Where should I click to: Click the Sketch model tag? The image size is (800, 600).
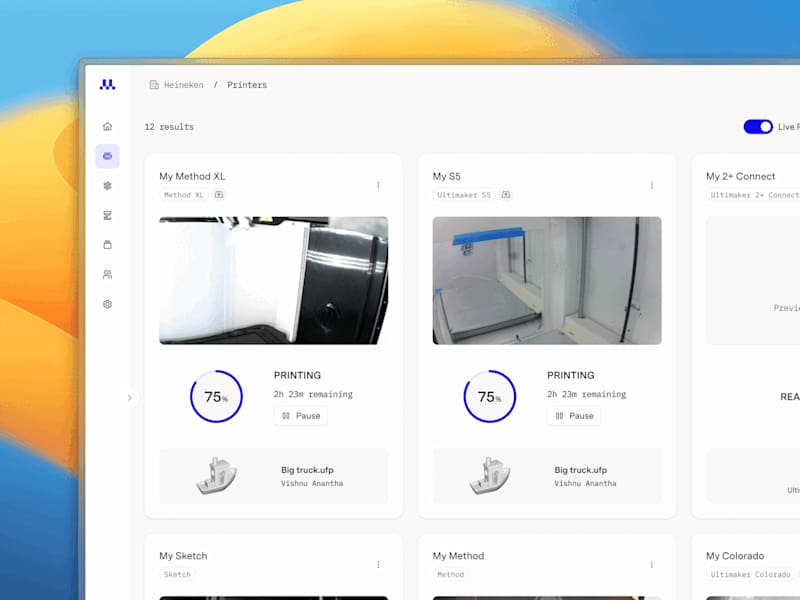pyautogui.click(x=177, y=574)
